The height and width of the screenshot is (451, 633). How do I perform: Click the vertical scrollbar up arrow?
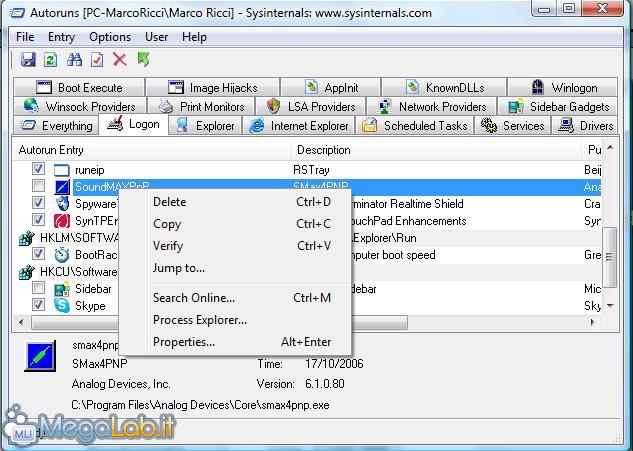(610, 147)
